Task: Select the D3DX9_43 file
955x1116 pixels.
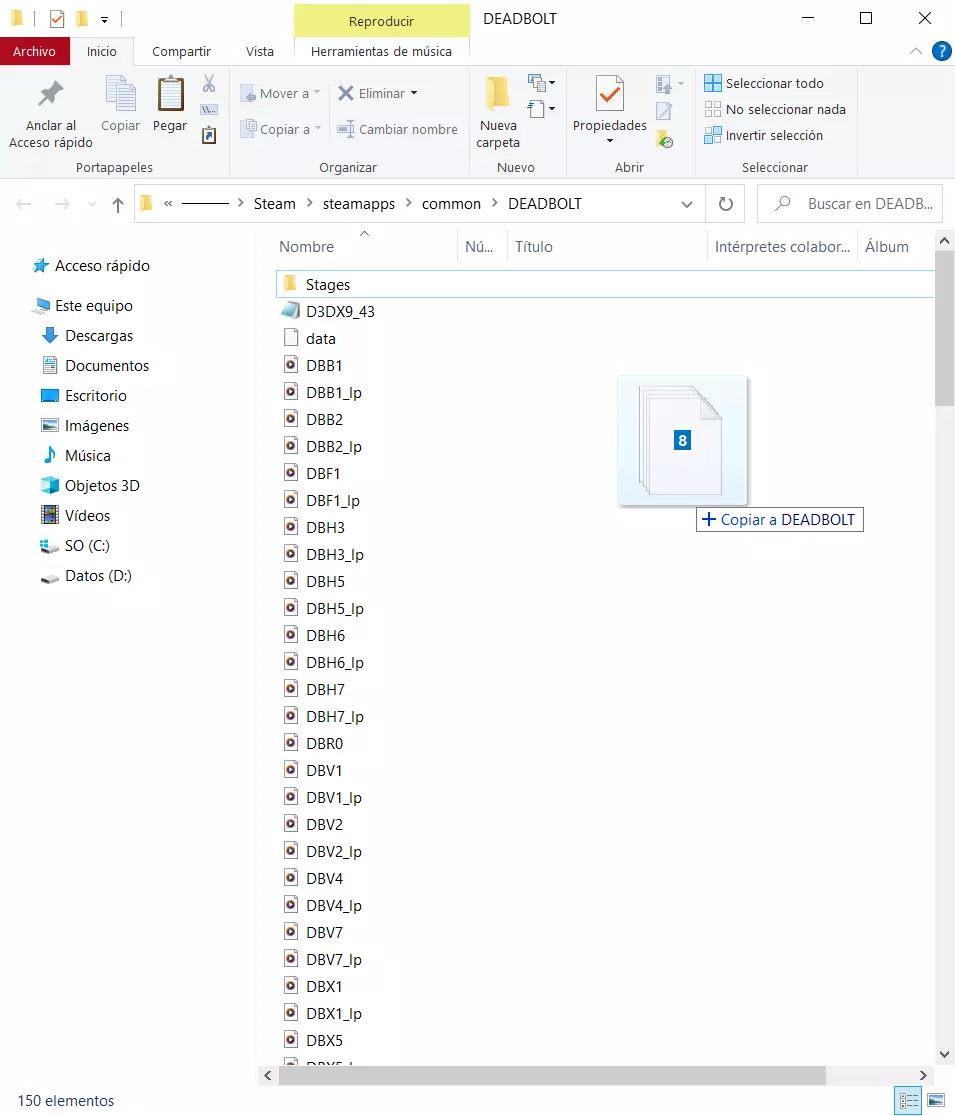Action: tap(328, 312)
